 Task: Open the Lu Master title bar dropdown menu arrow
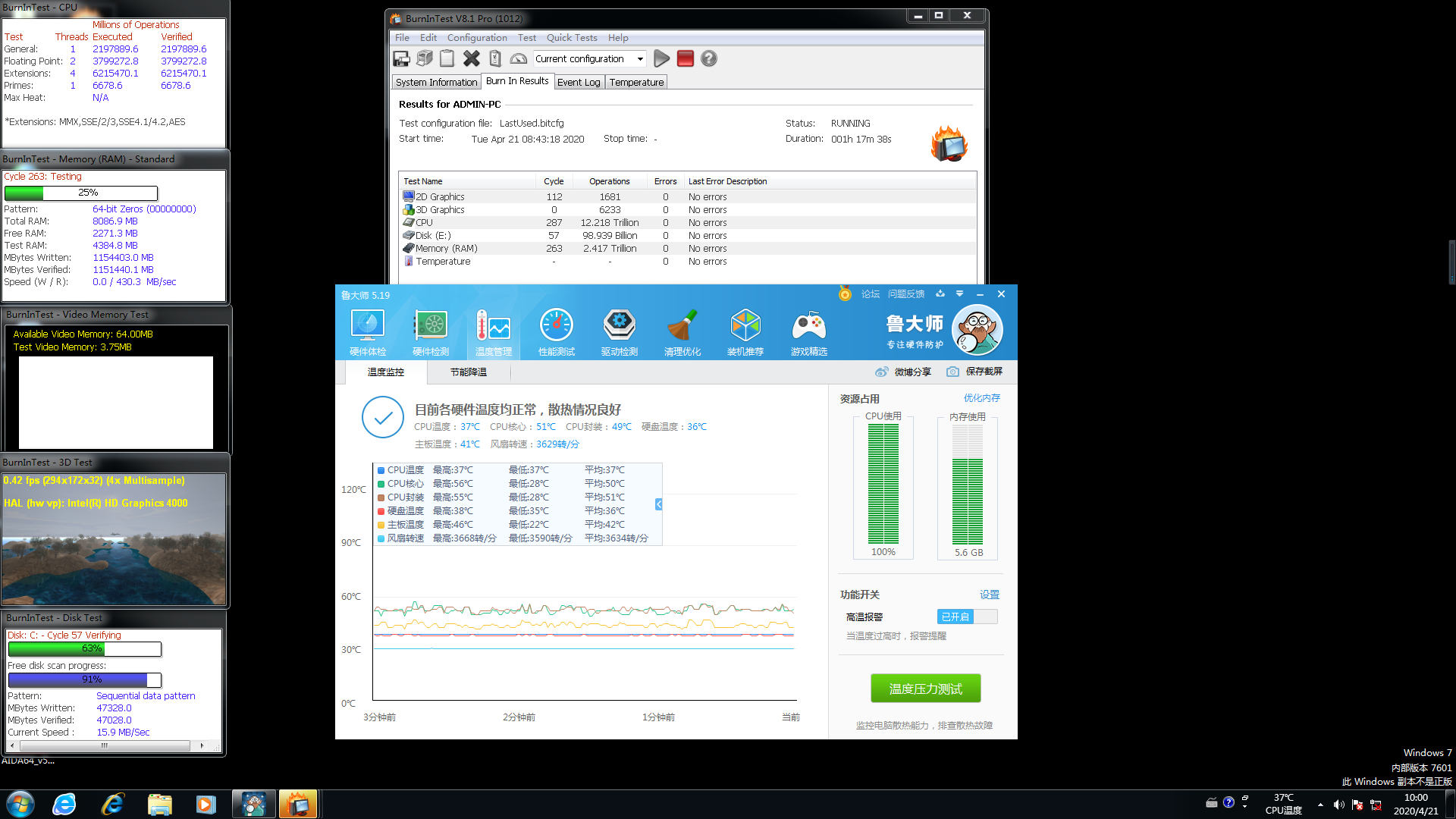click(959, 294)
